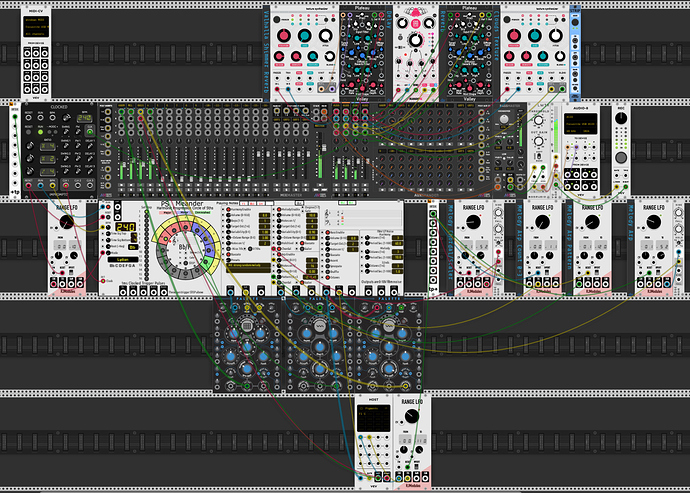
Task: Click the Lydian mode display on Meander
Action: (x=123, y=260)
